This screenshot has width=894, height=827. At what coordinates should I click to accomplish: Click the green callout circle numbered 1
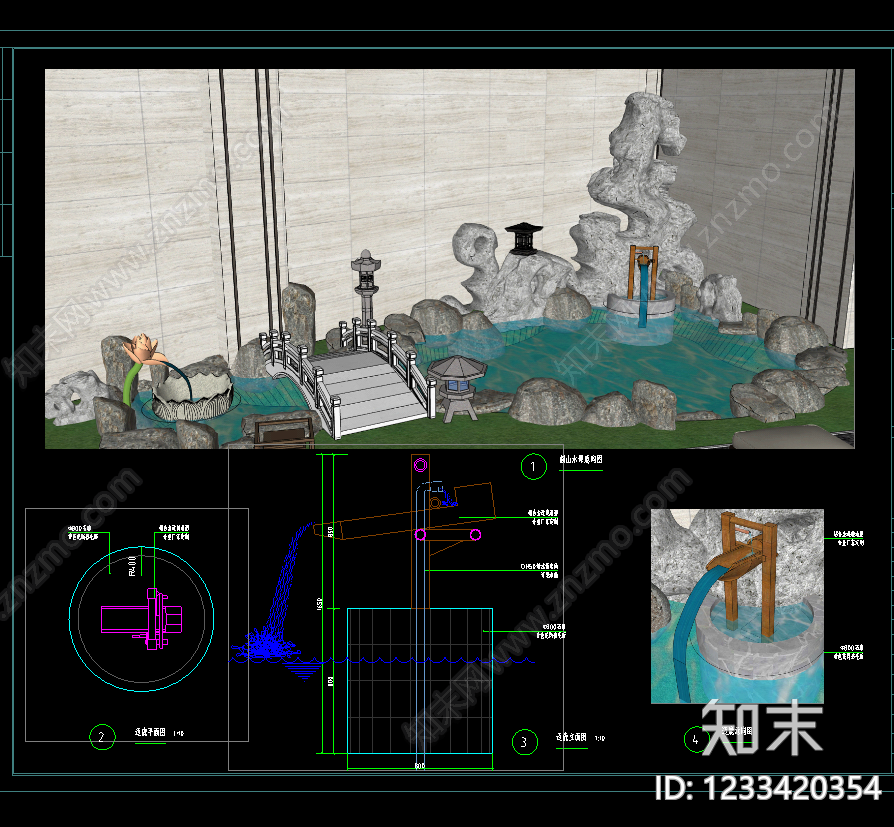(x=534, y=467)
